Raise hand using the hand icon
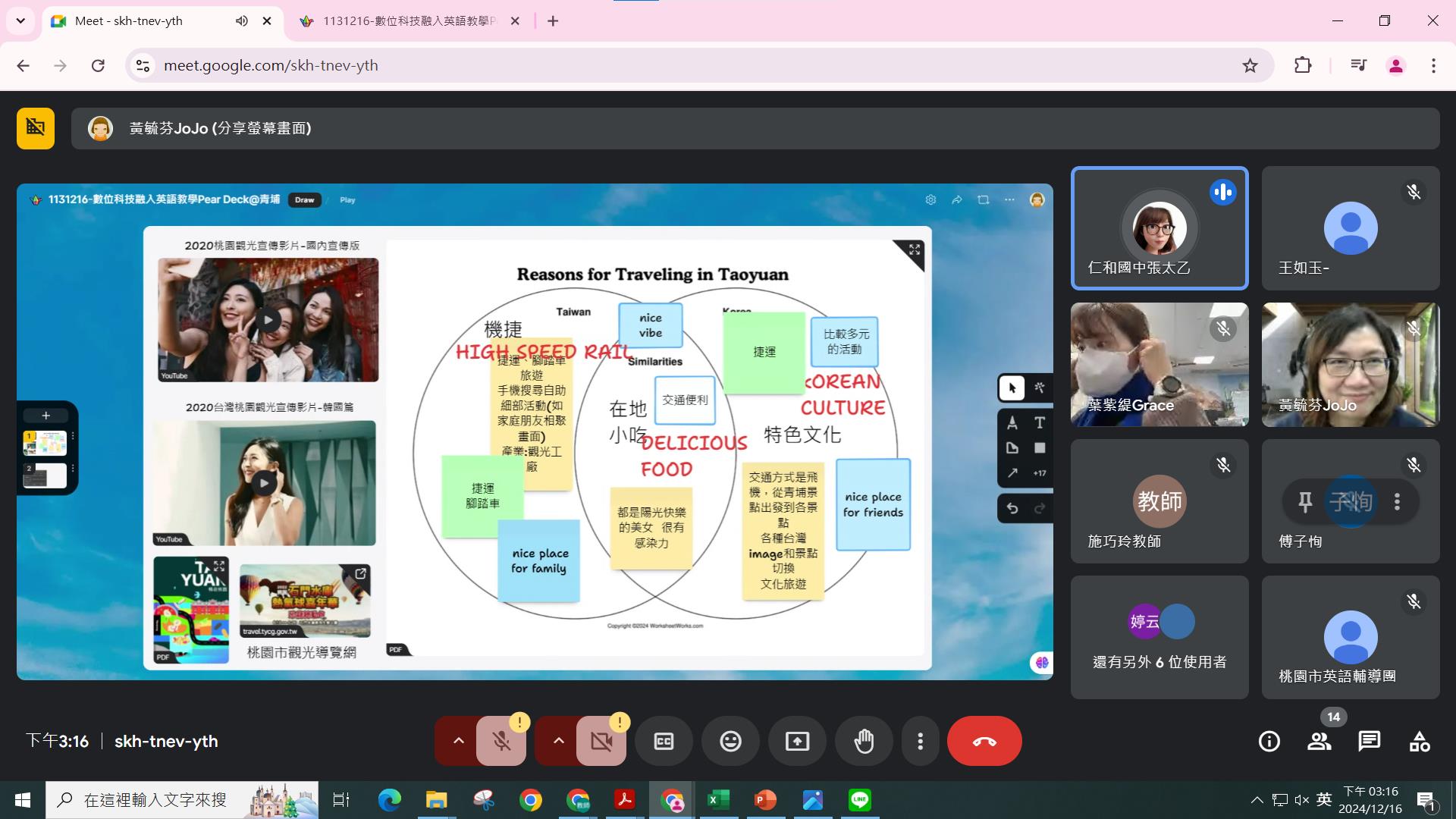Viewport: 1456px width, 819px height. (864, 741)
